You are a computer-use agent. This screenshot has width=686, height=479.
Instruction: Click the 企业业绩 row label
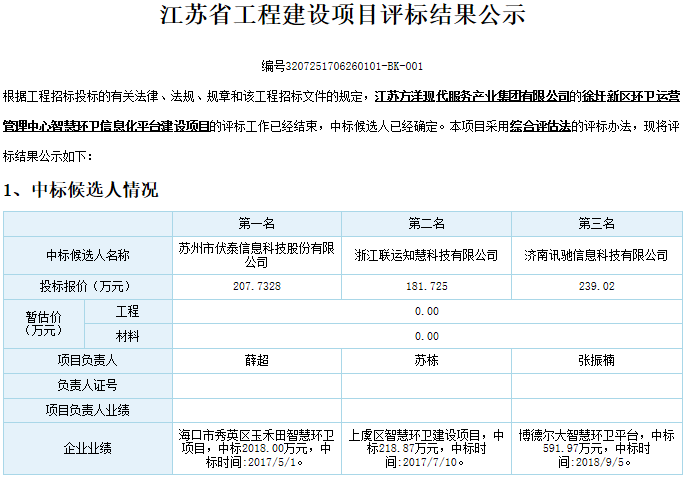88,448
